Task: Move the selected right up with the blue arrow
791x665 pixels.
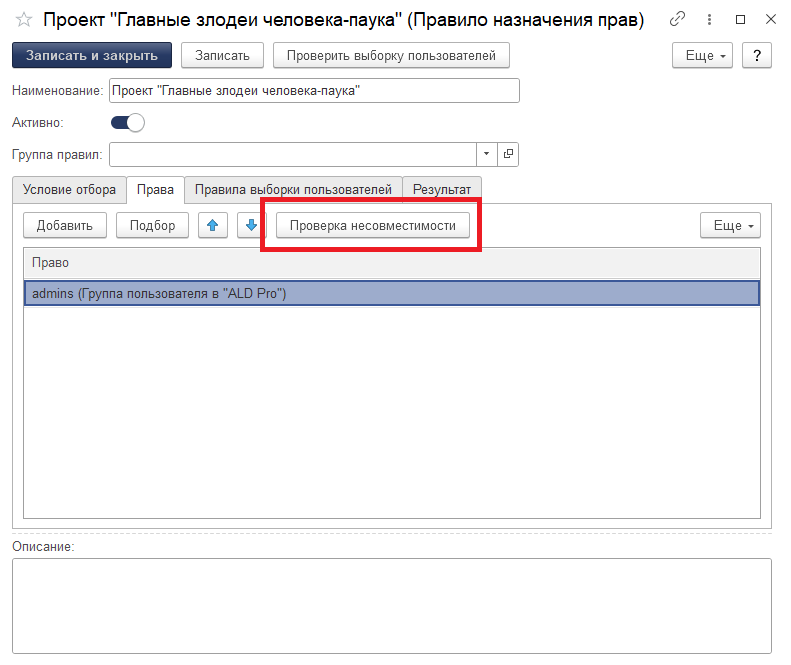Action: [x=213, y=225]
